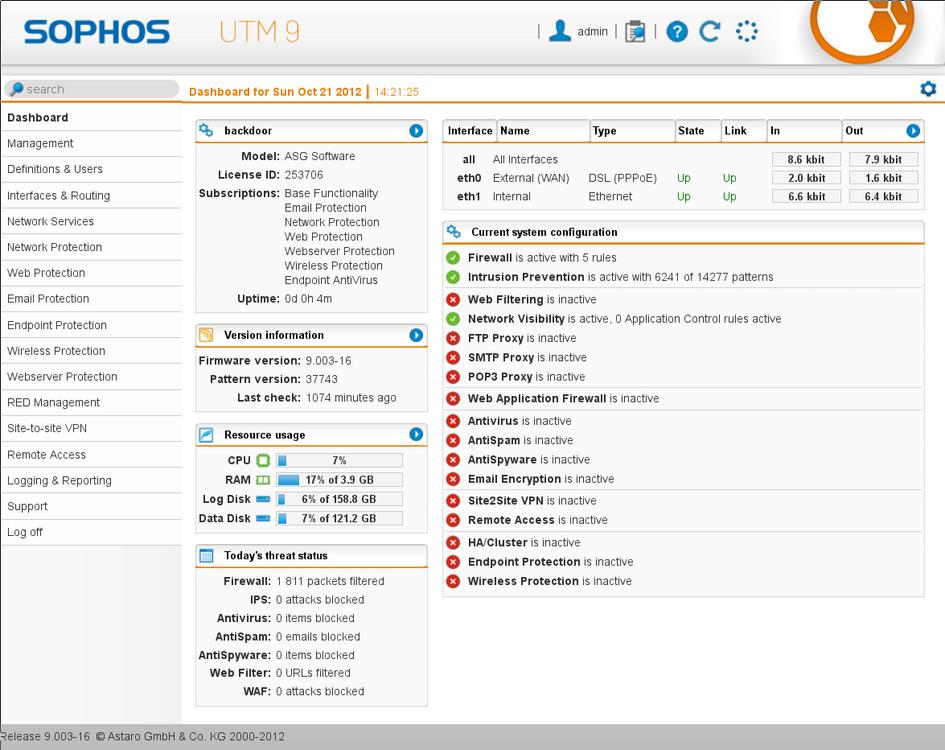The width and height of the screenshot is (945, 750).
Task: Click the CPU chip icon
Action: tap(263, 461)
